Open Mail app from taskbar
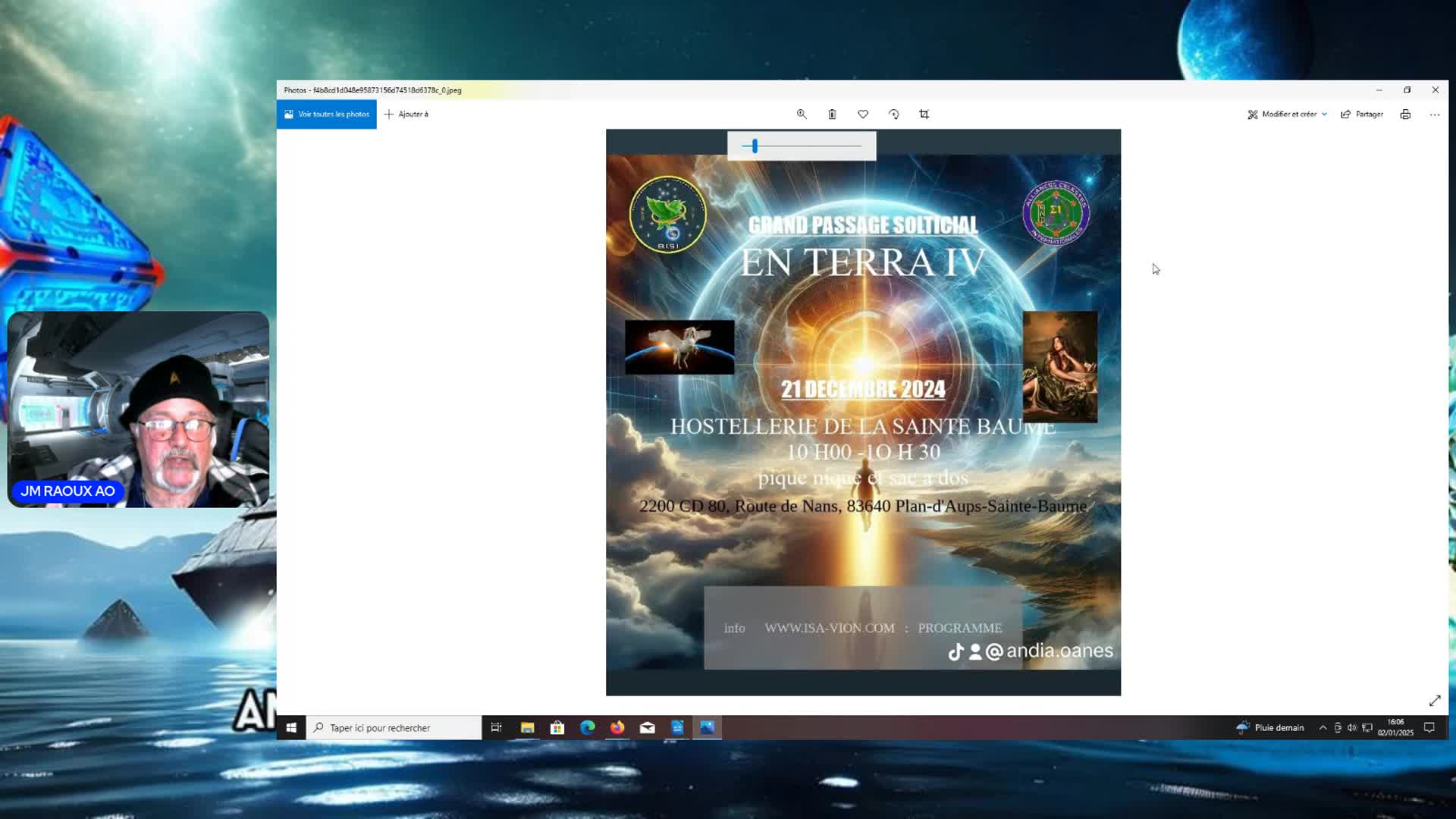1456x819 pixels. (647, 727)
